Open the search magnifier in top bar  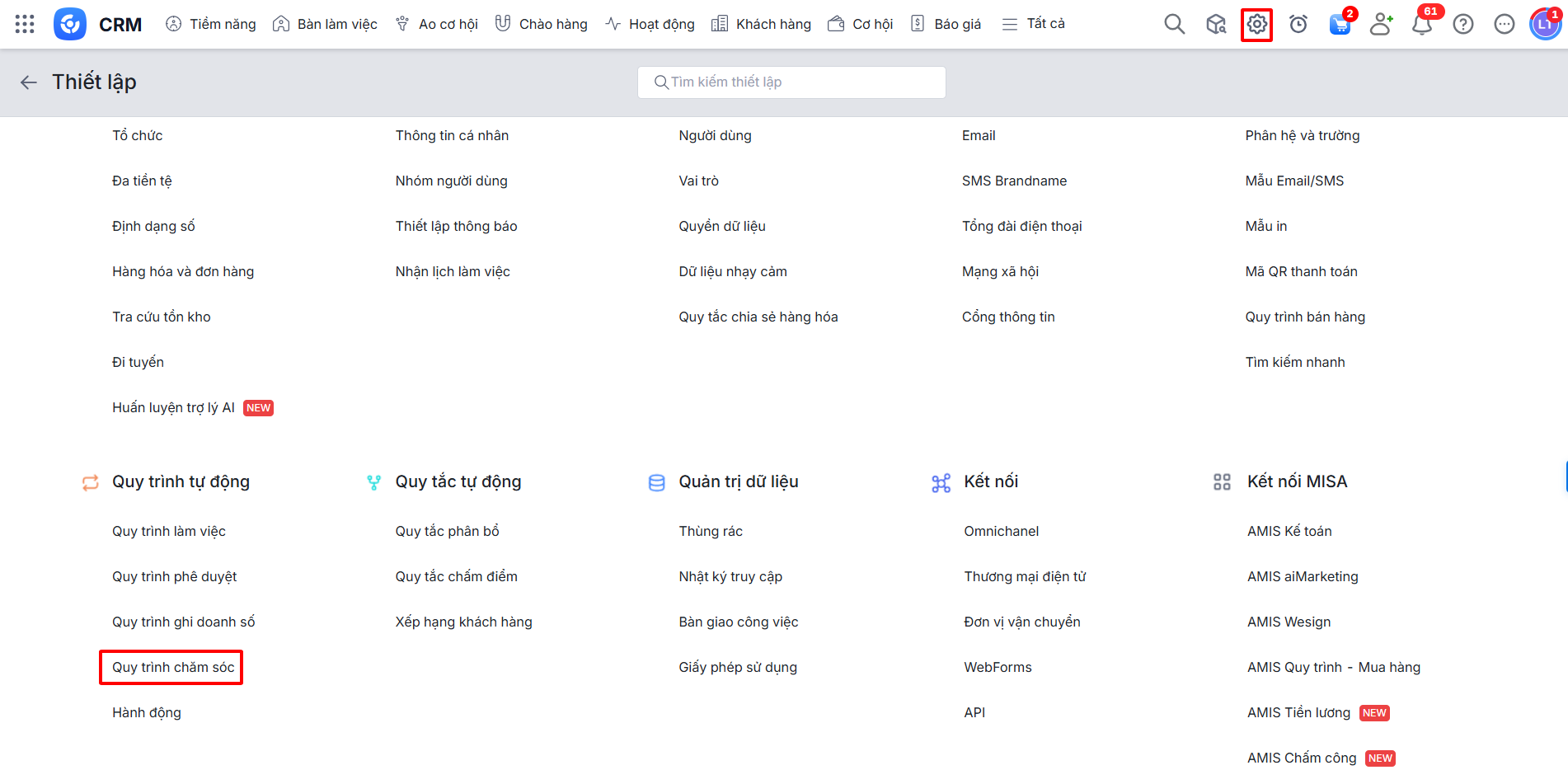(1174, 25)
